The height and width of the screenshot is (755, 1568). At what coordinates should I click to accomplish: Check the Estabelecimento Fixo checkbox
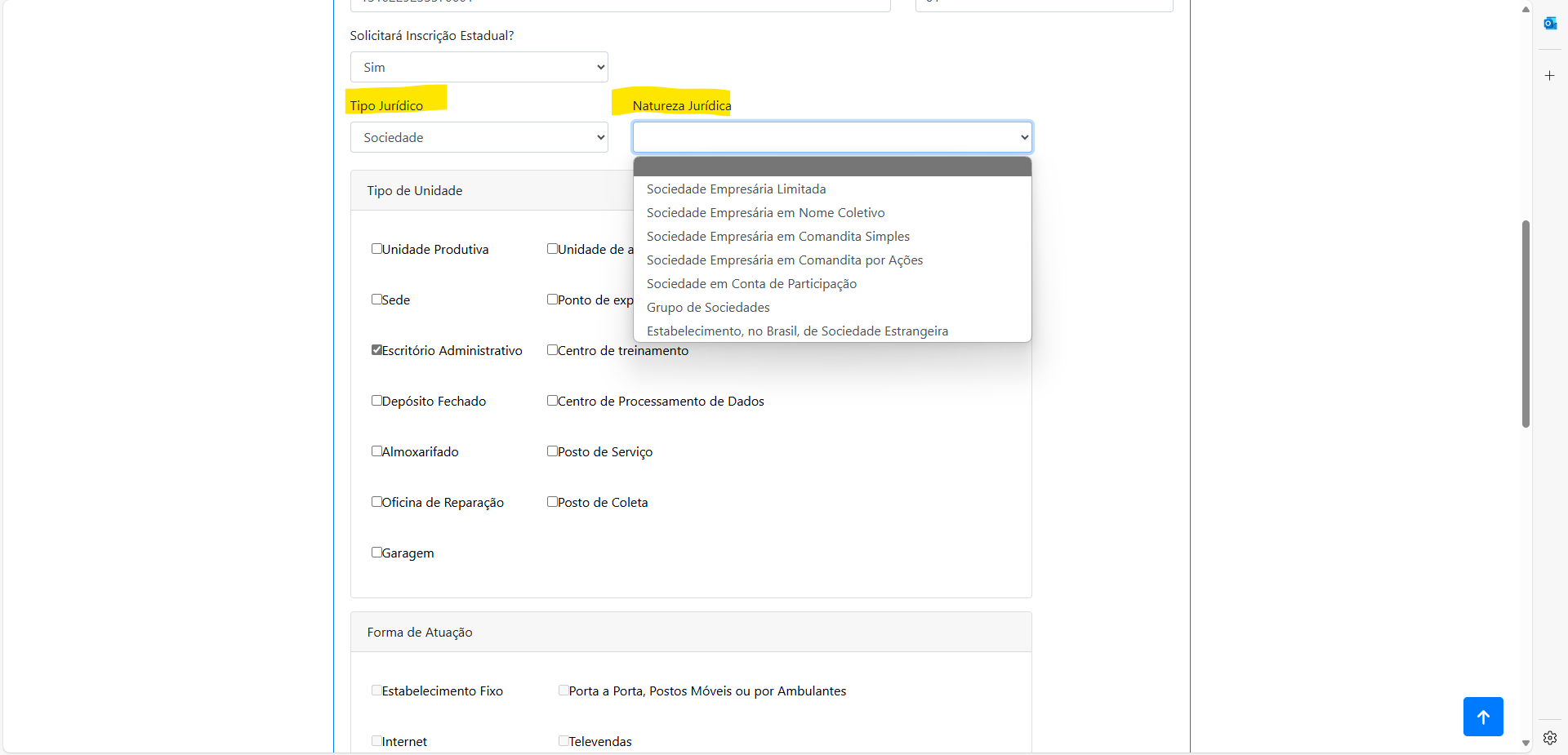(376, 691)
